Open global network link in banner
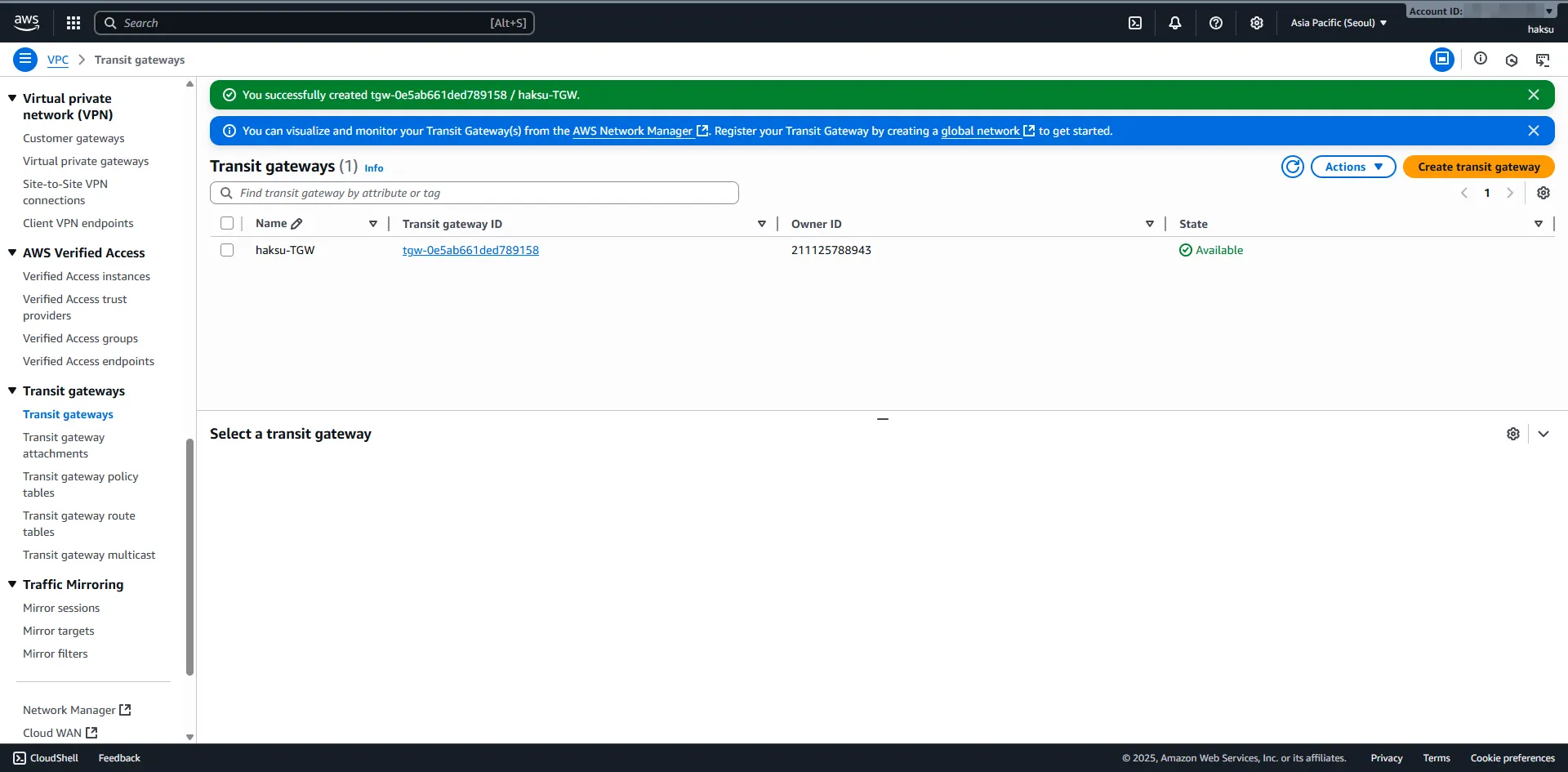This screenshot has width=1568, height=772. (x=987, y=131)
